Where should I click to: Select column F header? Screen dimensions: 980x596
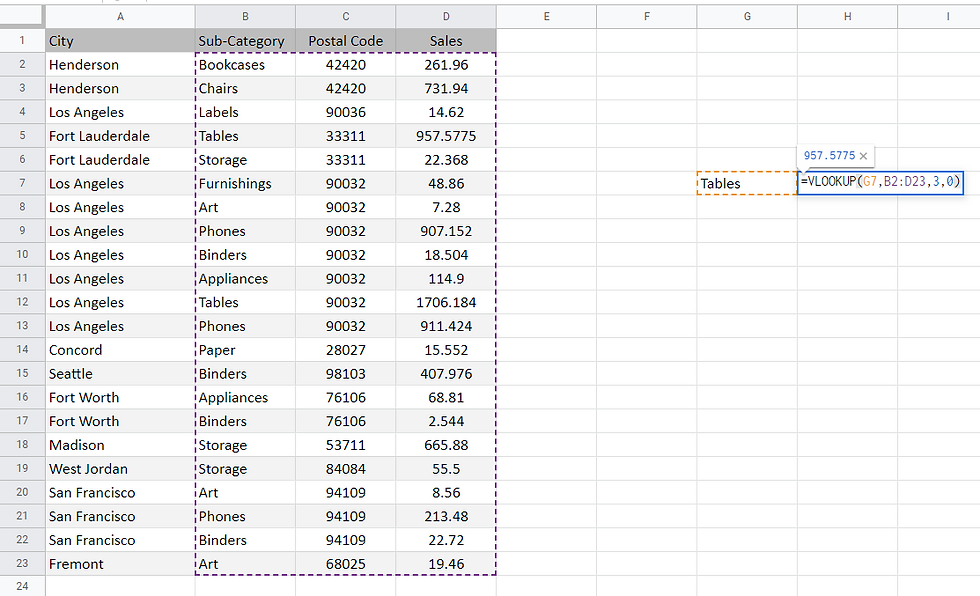coord(647,17)
